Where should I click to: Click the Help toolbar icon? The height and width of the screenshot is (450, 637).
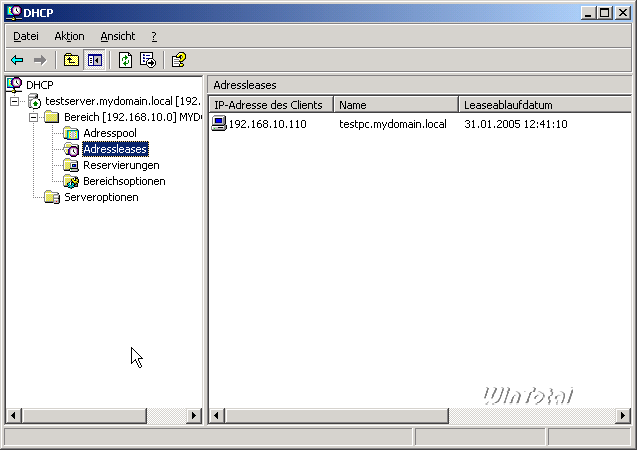(x=179, y=61)
